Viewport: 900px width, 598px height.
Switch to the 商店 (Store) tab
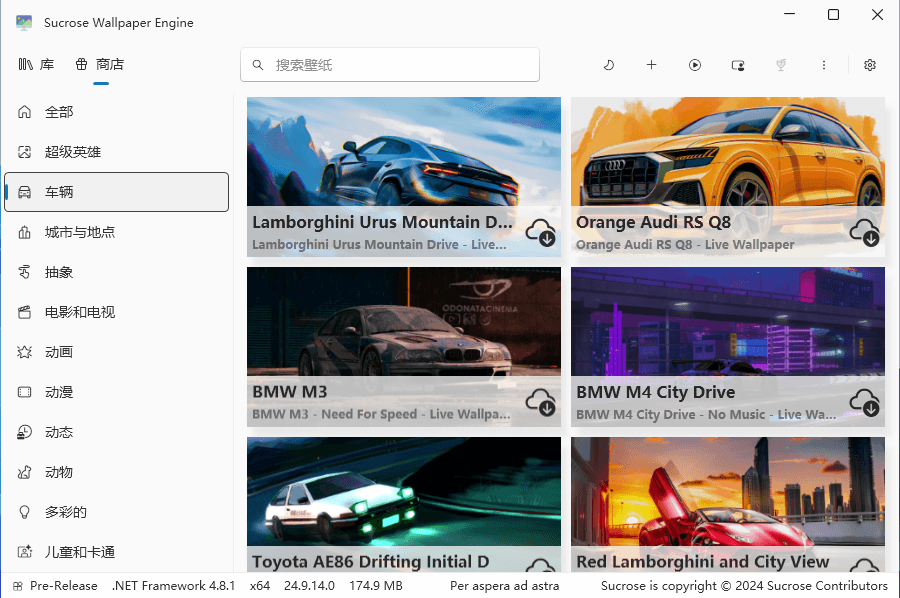100,64
